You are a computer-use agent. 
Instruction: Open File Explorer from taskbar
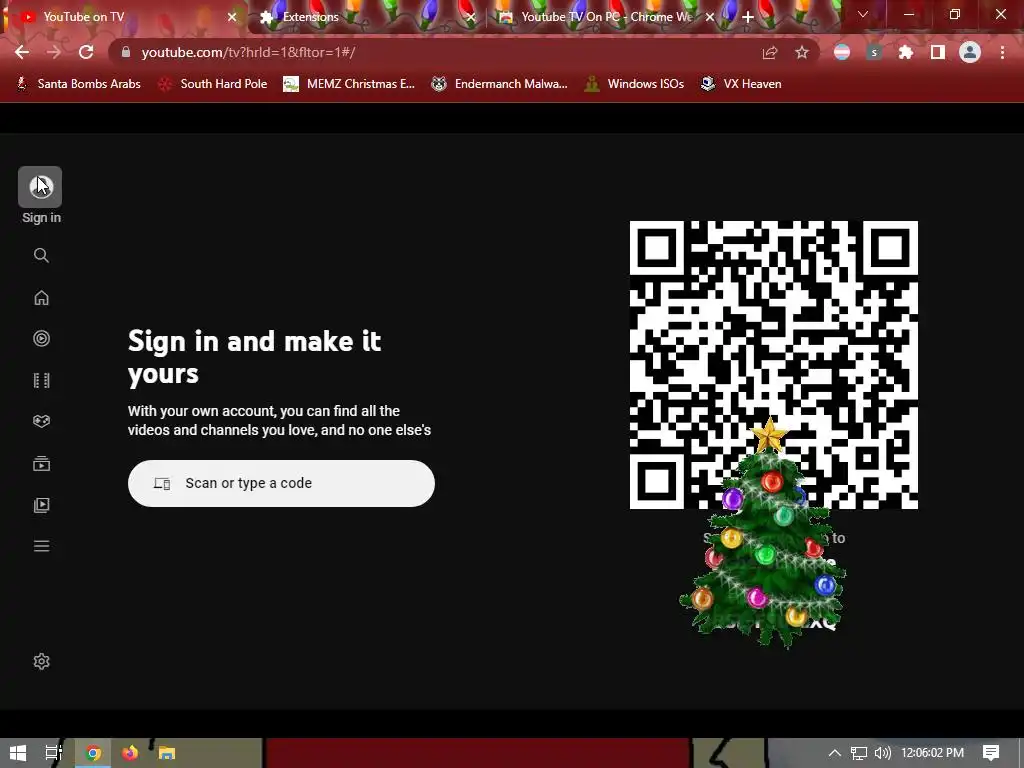tap(167, 753)
